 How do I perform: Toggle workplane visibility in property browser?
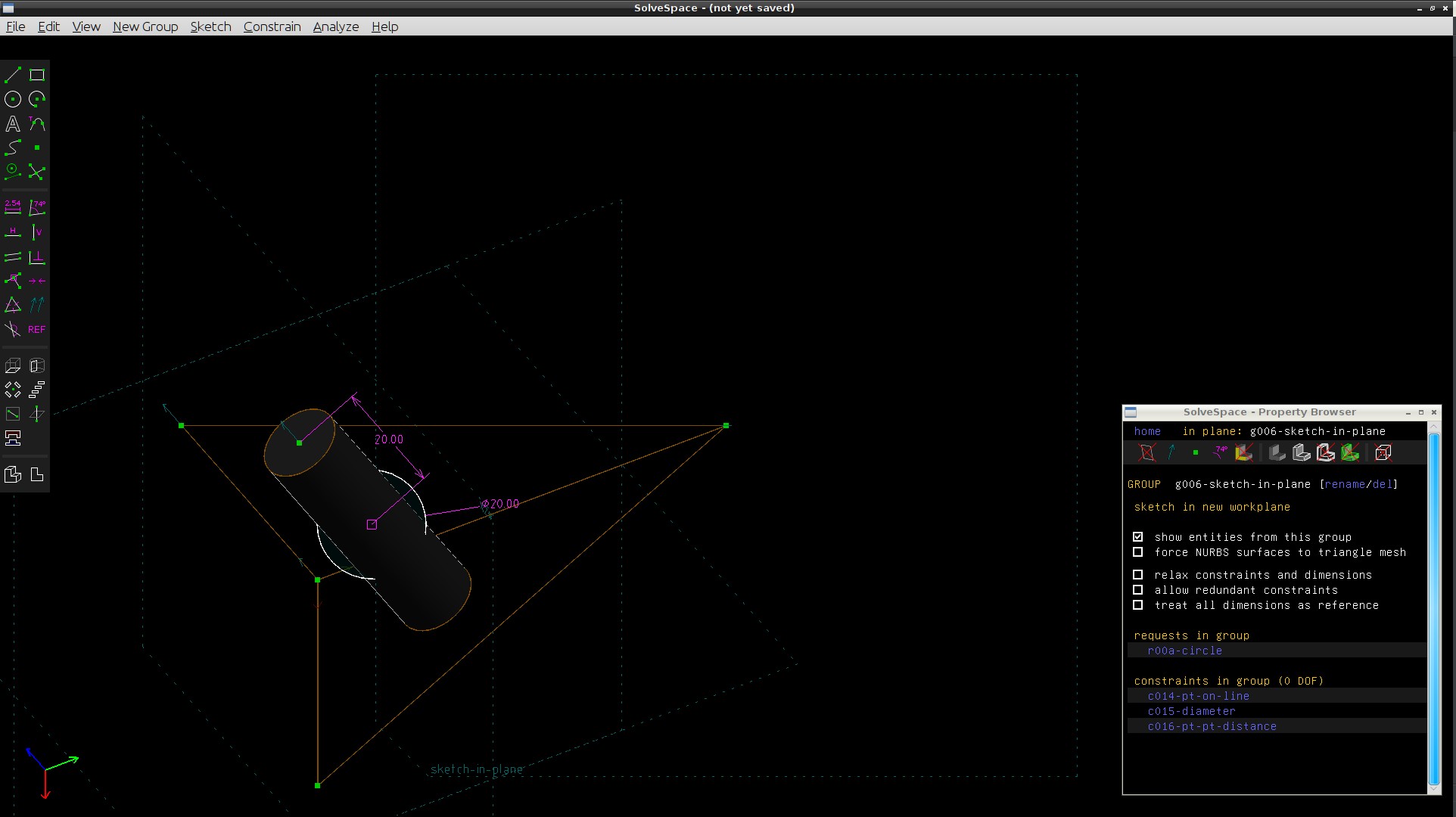[1146, 453]
